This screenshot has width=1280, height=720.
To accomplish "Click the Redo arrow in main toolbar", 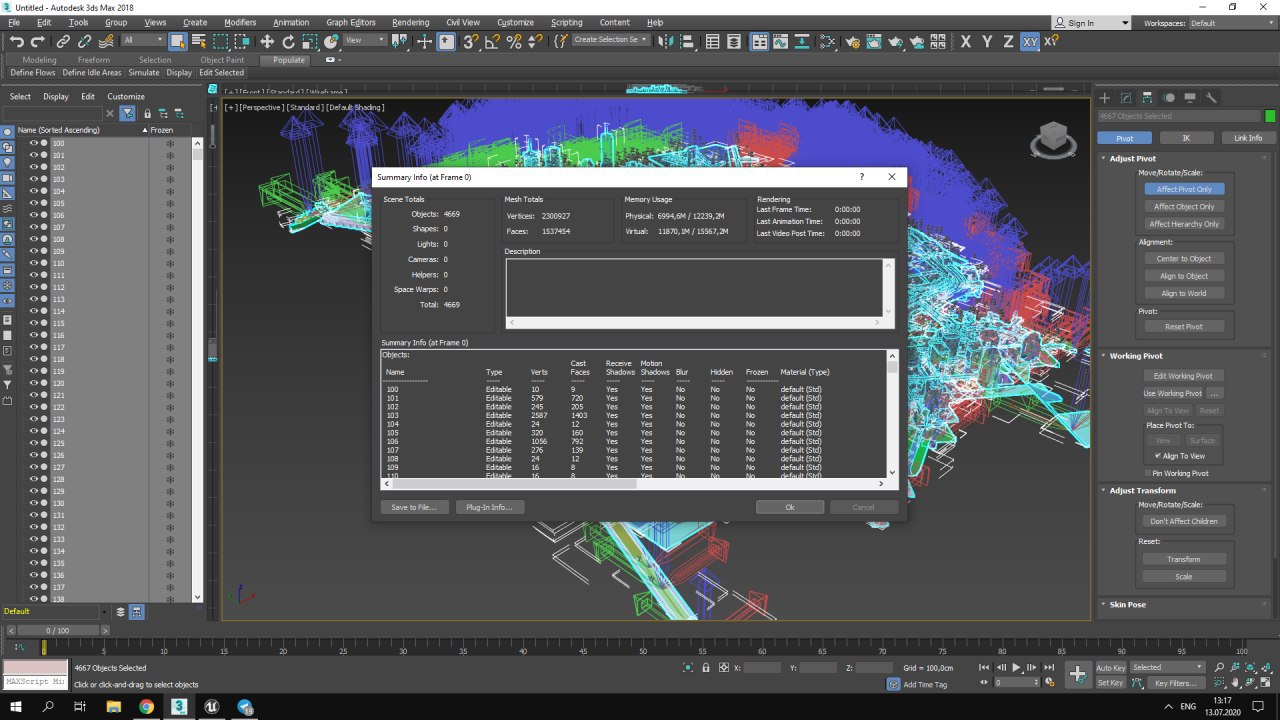I will click(x=38, y=41).
